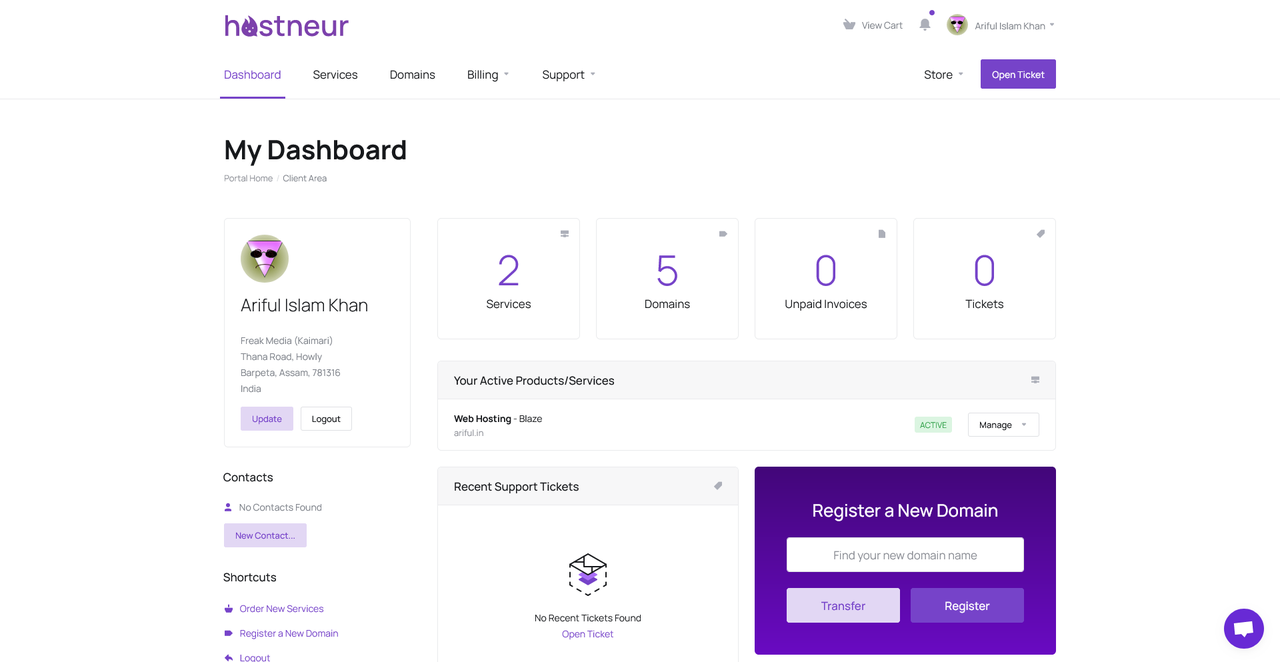
Task: Click the ACTIVE status badge
Action: (x=933, y=425)
